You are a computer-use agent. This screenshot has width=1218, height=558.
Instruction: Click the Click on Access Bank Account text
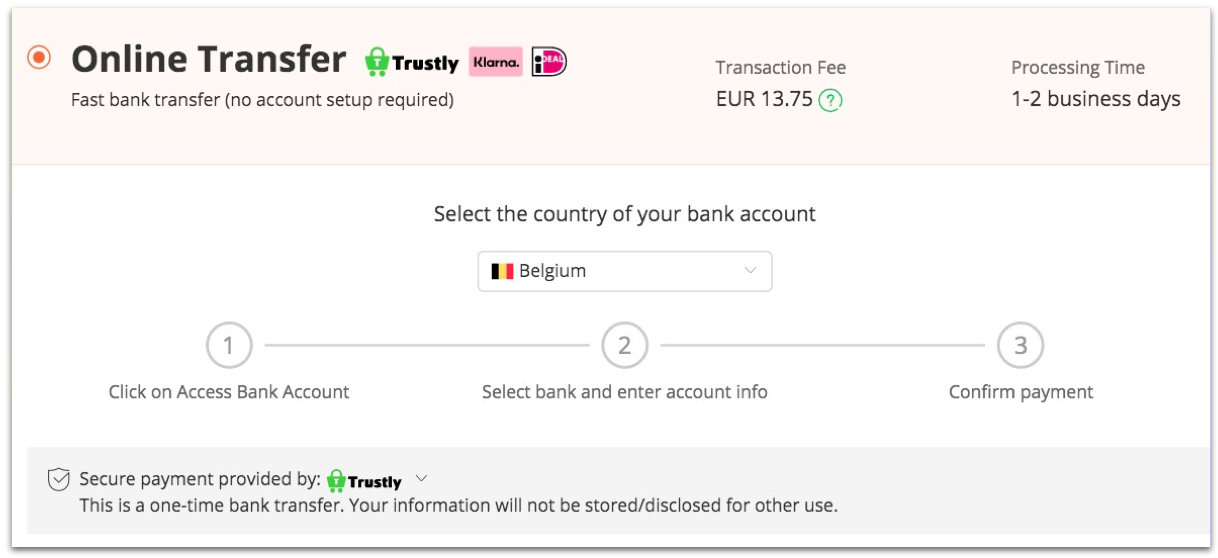pyautogui.click(x=229, y=392)
